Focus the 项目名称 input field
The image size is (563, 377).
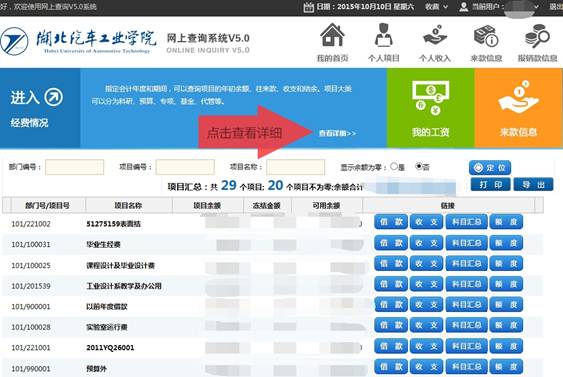(296, 167)
